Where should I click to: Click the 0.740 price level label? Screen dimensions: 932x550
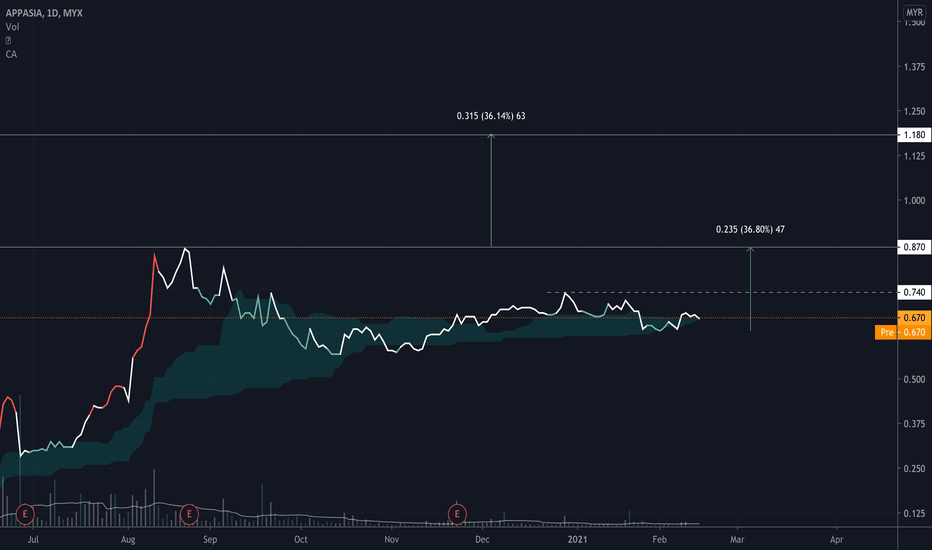[x=914, y=292]
